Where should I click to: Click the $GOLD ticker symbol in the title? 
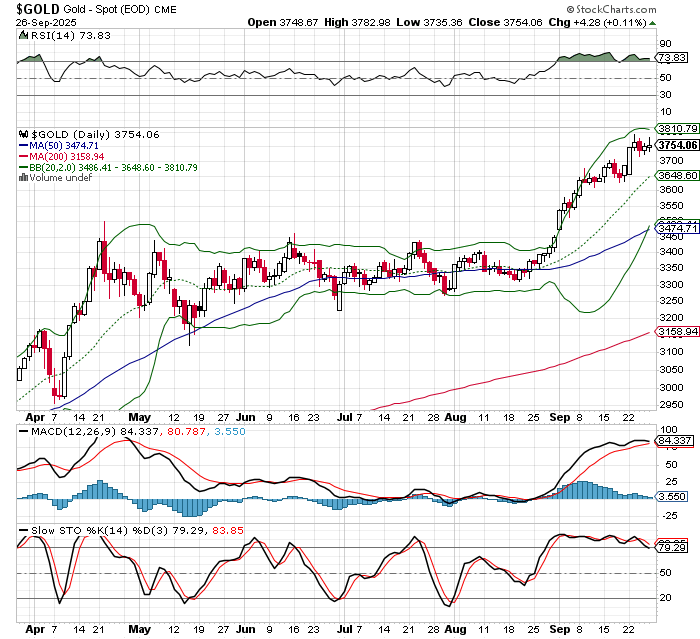point(24,8)
